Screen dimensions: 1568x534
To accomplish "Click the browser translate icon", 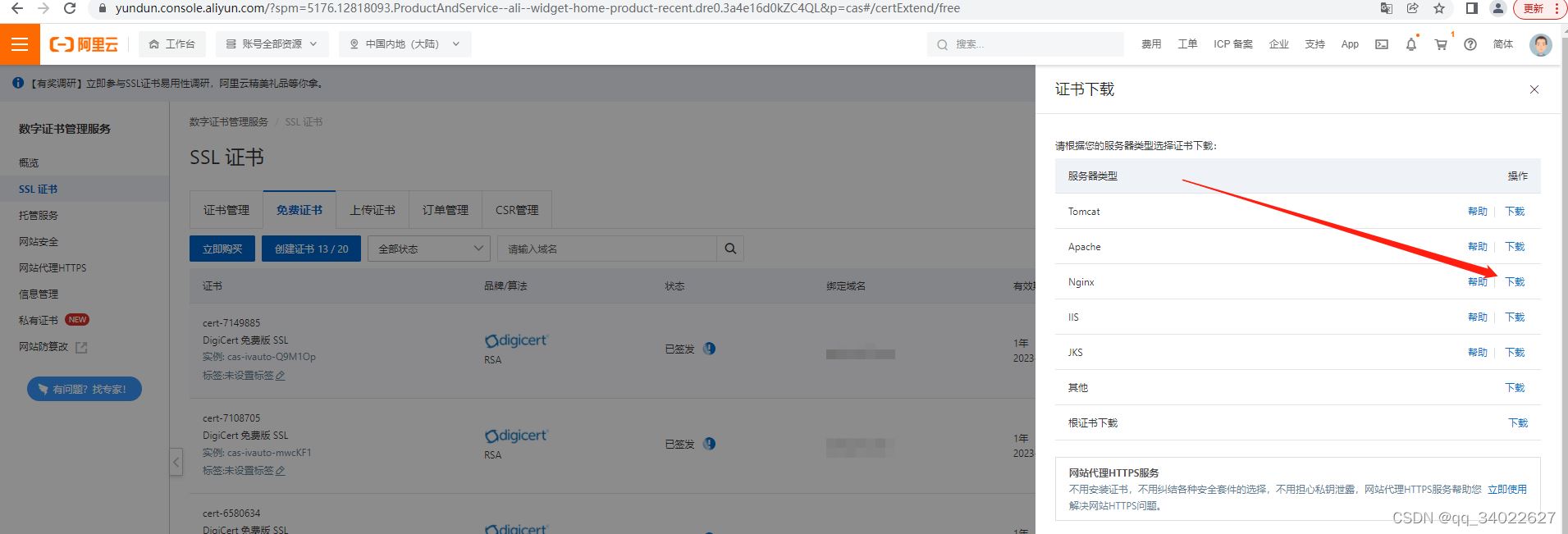I will coord(1387,8).
